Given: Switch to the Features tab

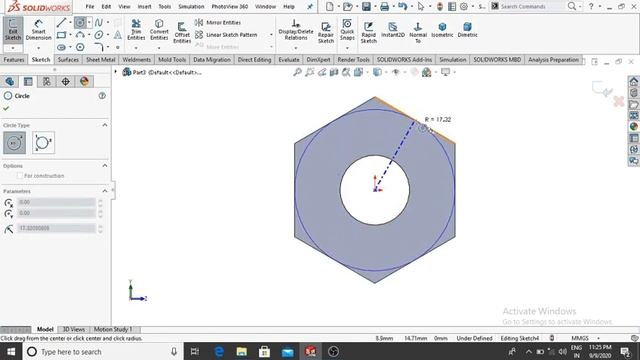Looking at the screenshot, I should coord(14,60).
